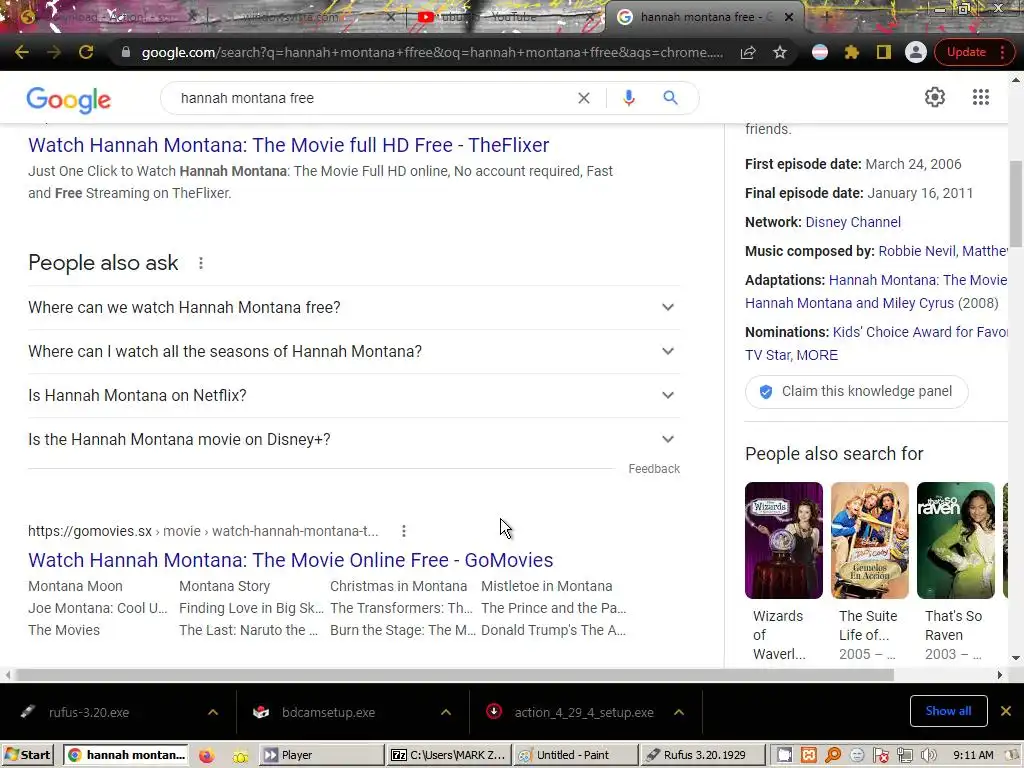The width and height of the screenshot is (1024, 768).
Task: Open the 7-Zip C:\Users taskbar window
Action: pos(449,756)
